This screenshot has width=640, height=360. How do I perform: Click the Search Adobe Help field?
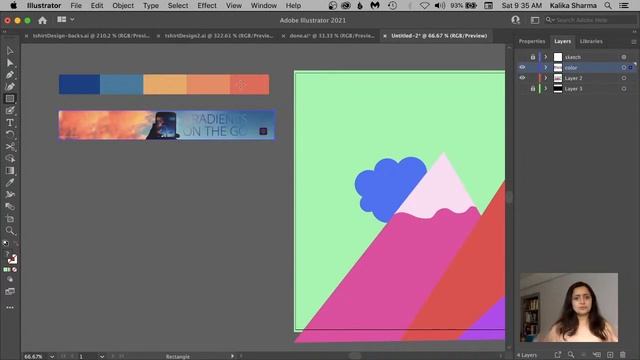point(590,20)
